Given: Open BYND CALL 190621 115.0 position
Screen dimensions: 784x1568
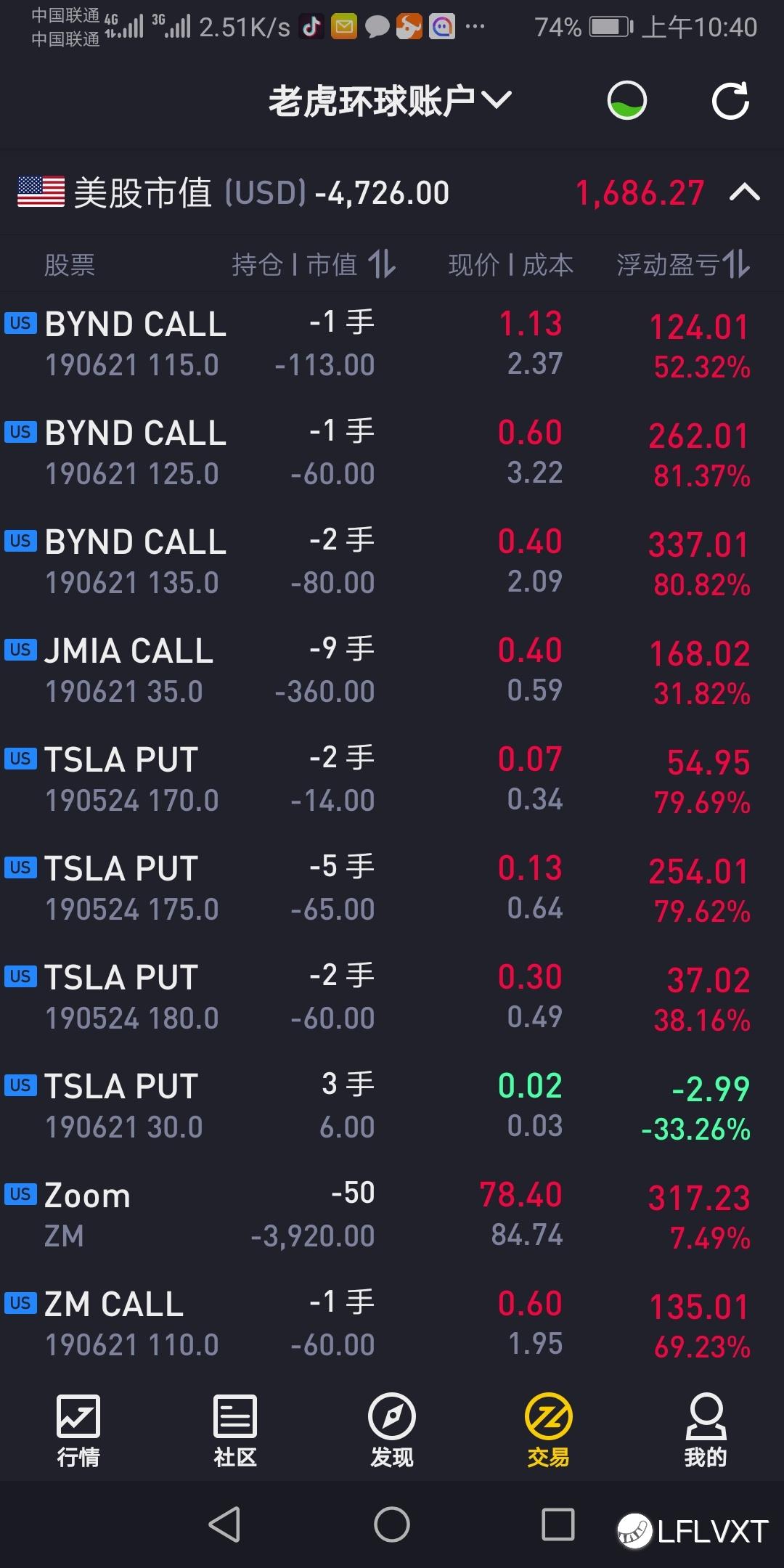Looking at the screenshot, I should [392, 344].
